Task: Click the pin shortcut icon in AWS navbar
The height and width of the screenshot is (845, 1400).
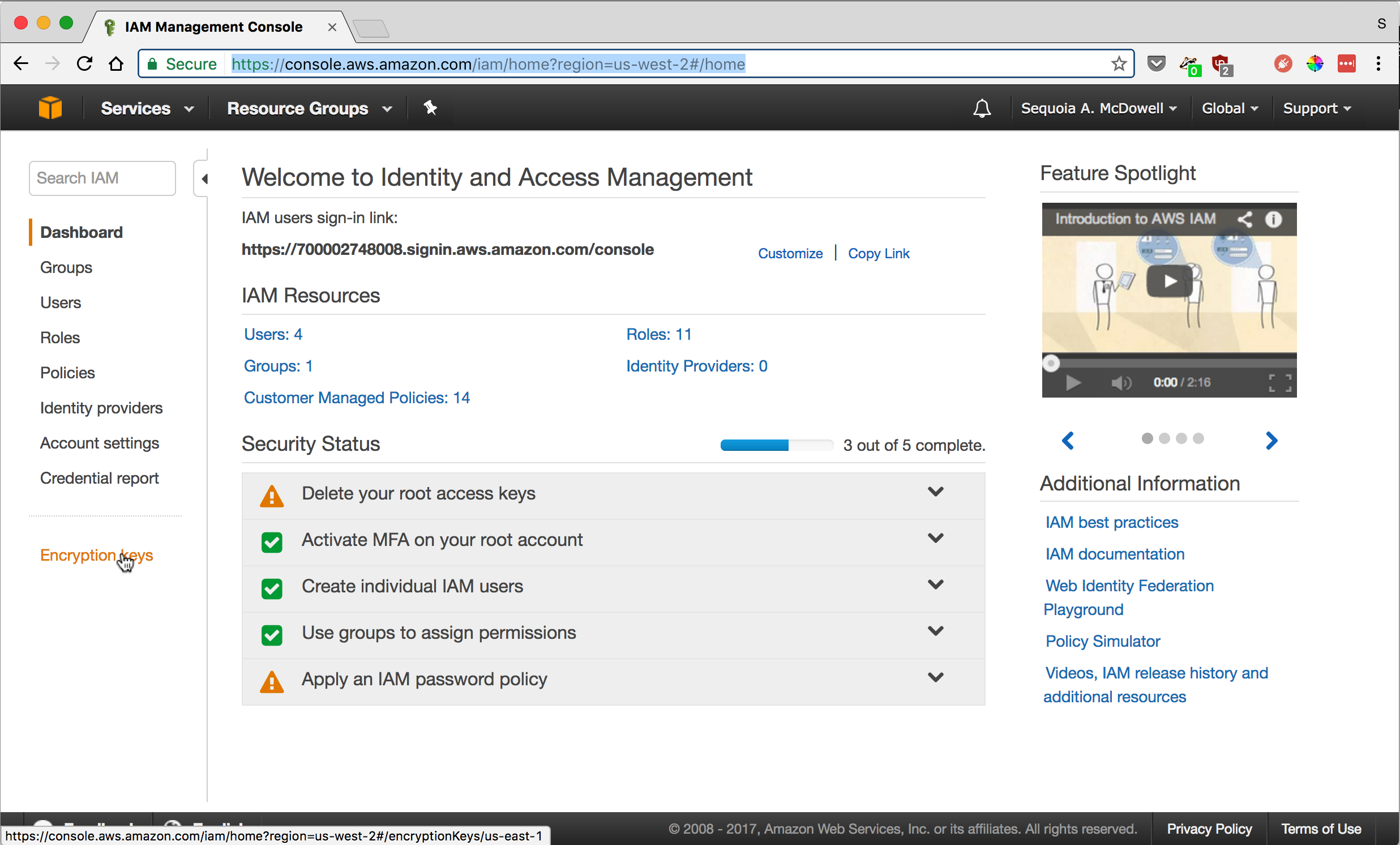Action: pos(430,108)
